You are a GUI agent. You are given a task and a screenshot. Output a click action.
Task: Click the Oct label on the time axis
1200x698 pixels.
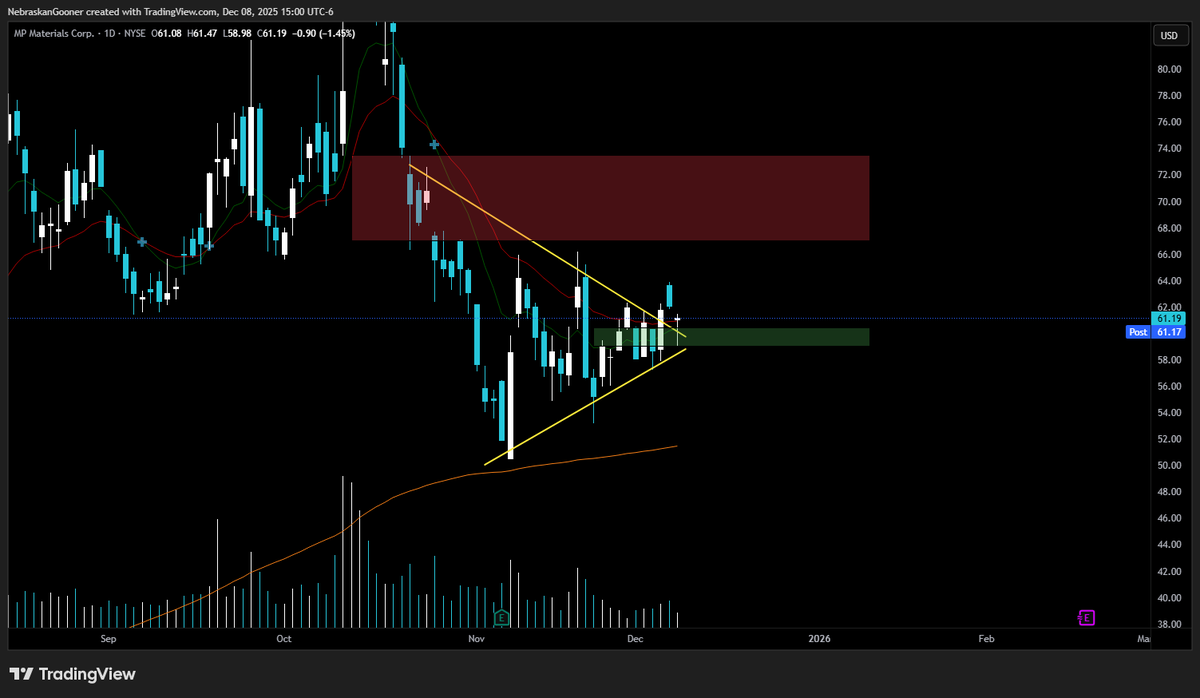pos(283,638)
